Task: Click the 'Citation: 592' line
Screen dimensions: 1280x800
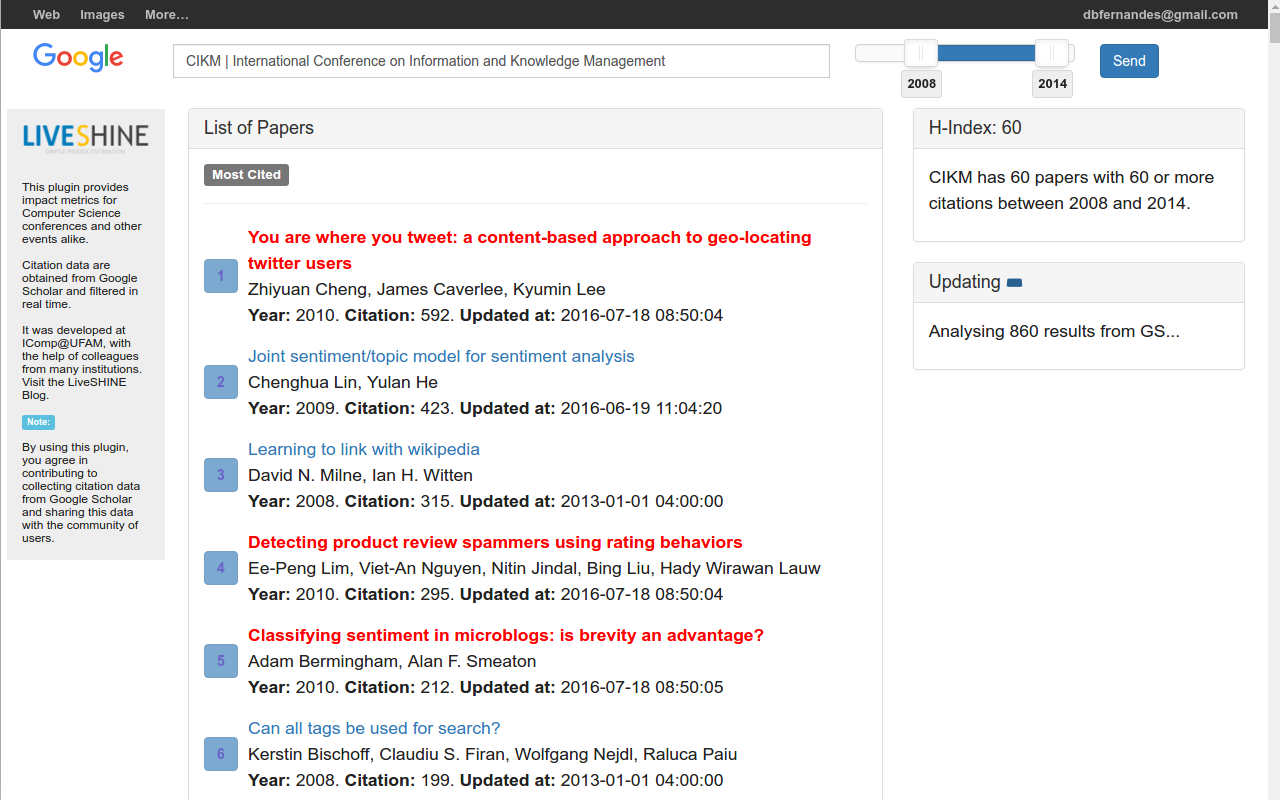Action: [485, 315]
